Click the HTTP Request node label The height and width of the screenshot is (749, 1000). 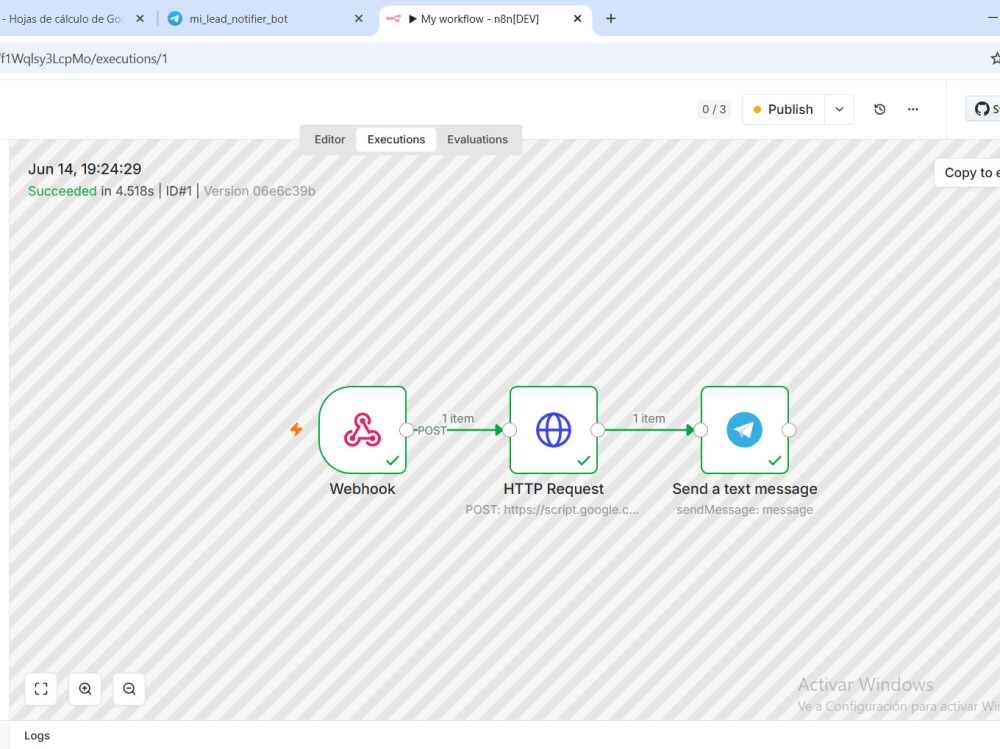[x=553, y=489]
